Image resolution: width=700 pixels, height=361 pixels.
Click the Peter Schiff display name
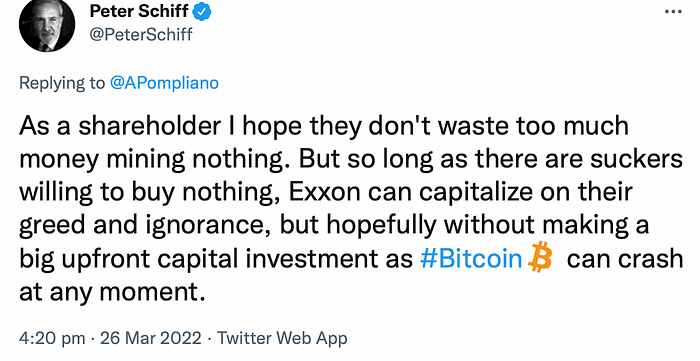point(139,12)
